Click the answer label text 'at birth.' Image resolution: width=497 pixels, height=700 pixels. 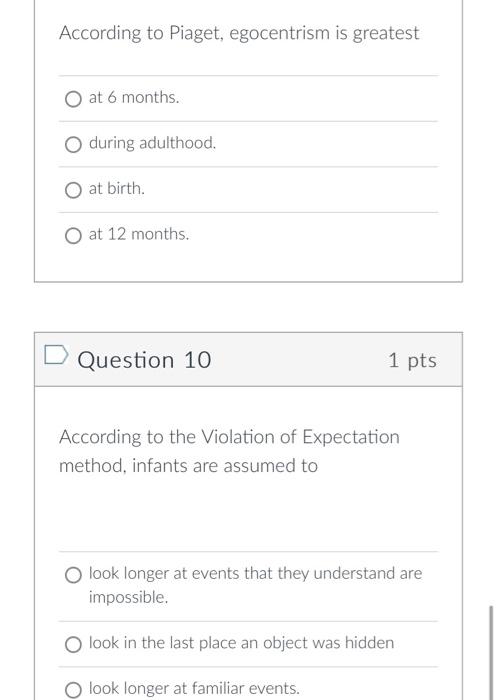[x=117, y=188]
